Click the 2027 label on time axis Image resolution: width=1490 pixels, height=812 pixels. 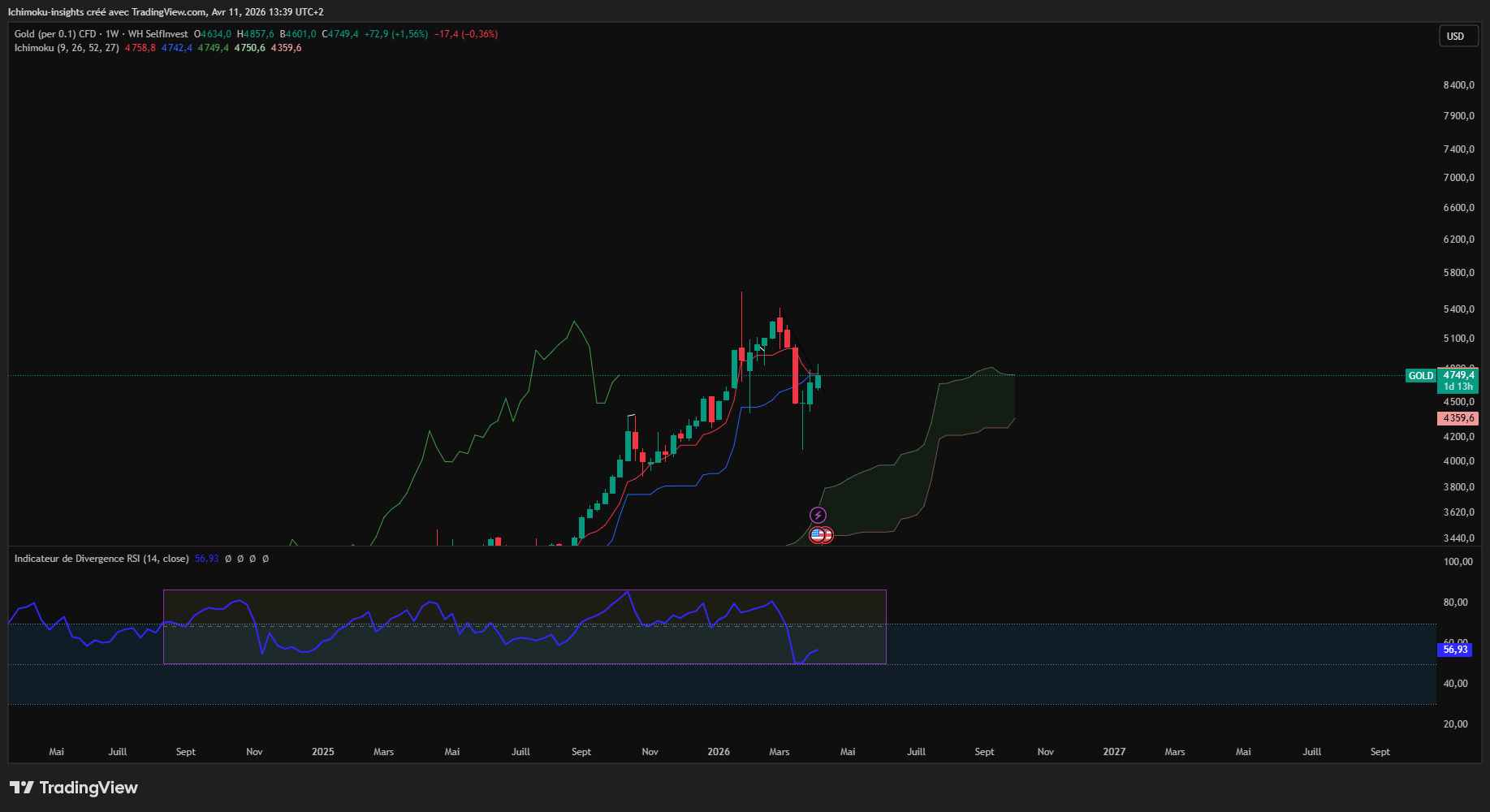1114,752
